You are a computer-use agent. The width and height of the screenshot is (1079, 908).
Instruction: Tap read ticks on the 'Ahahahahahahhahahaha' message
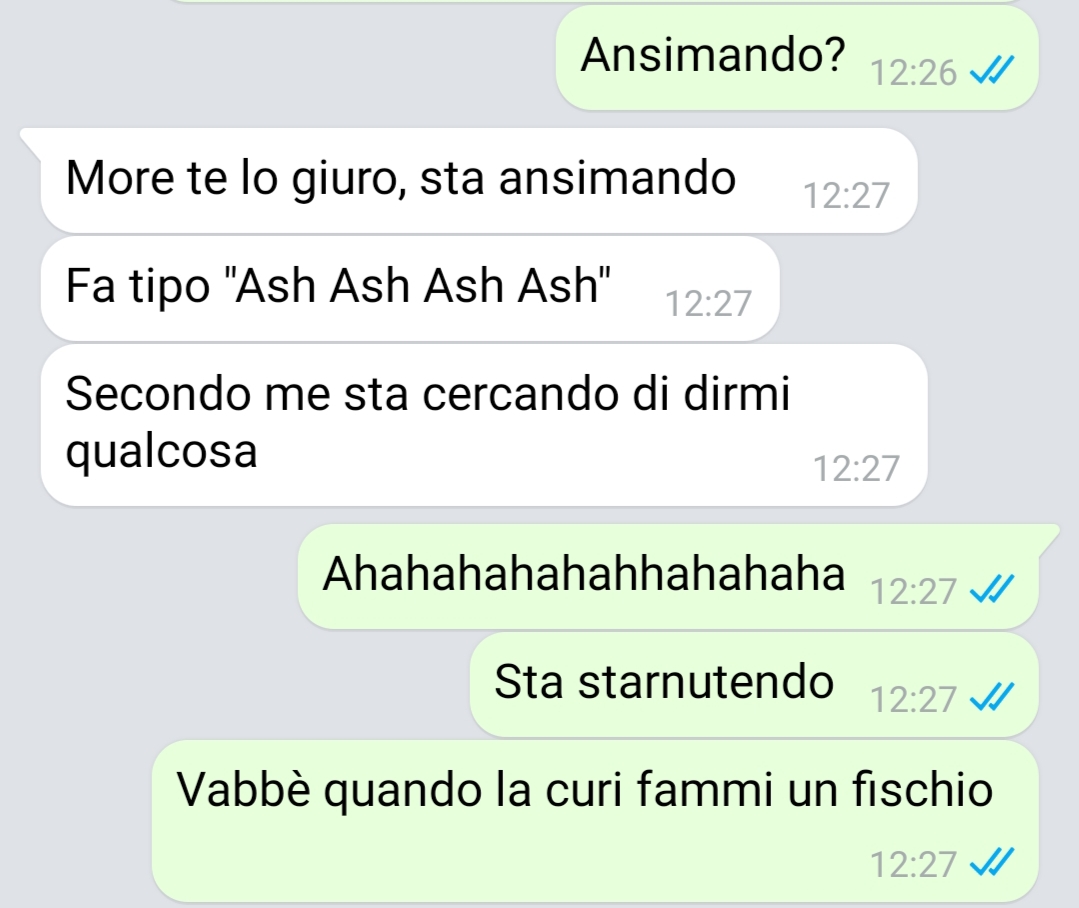[992, 590]
